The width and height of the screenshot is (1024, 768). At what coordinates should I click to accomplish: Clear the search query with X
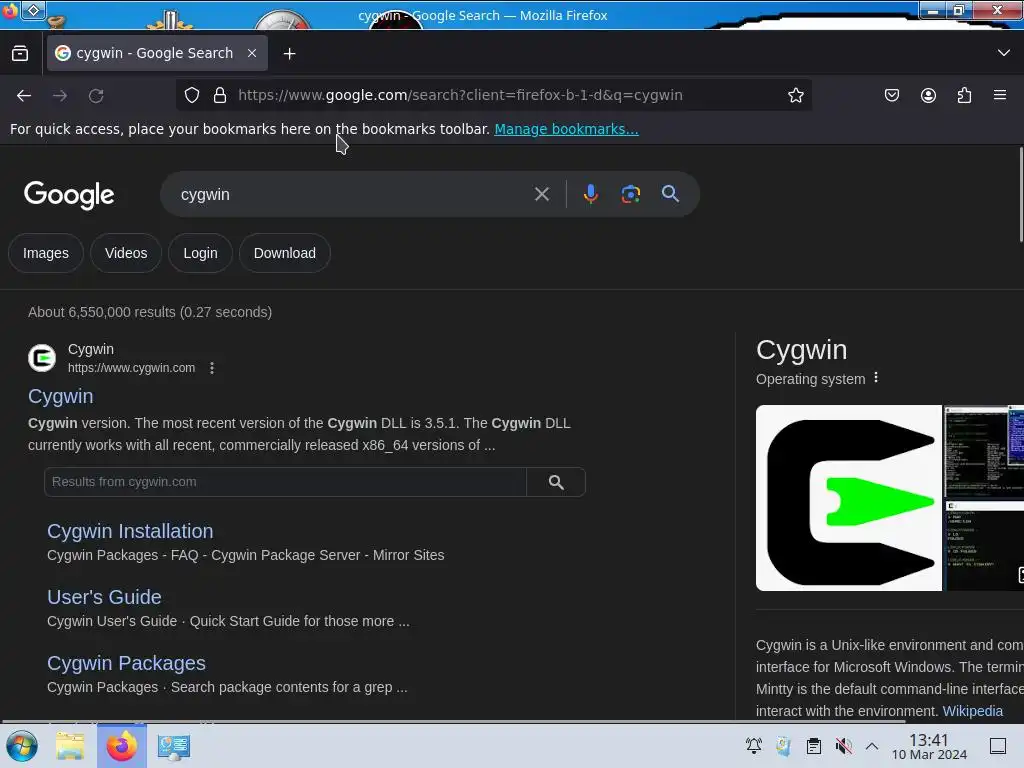coord(541,194)
